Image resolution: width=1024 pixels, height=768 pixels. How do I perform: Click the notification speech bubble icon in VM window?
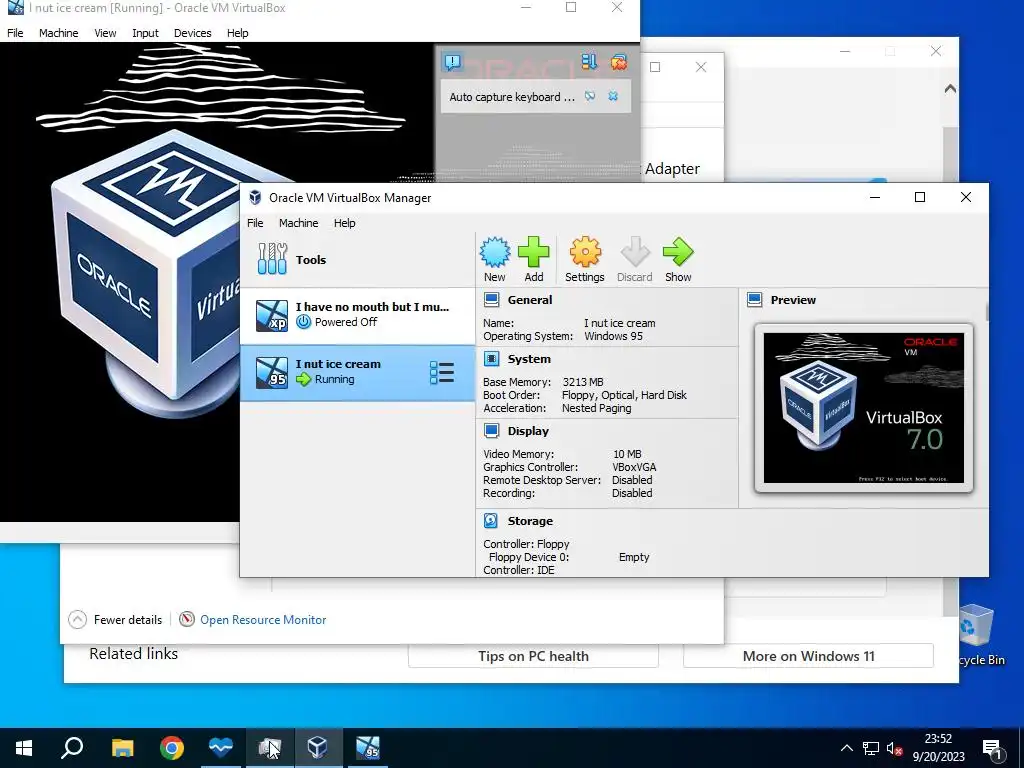tap(452, 62)
